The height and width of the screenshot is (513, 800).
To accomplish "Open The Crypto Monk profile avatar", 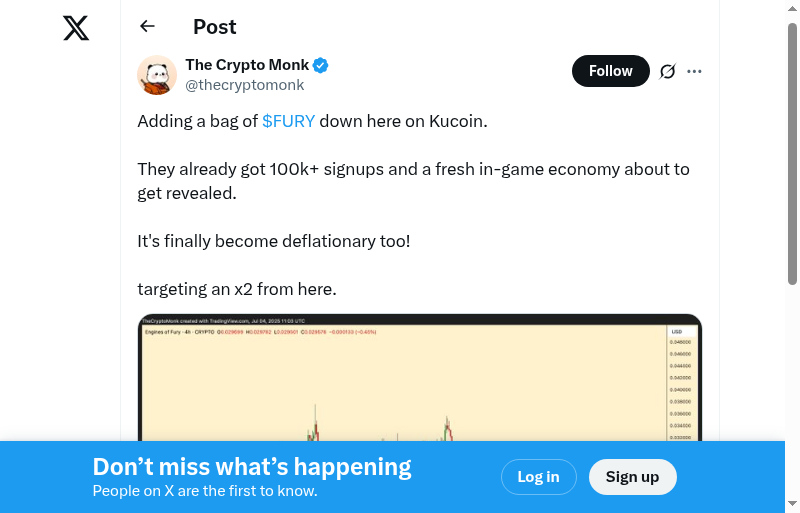I will 157,75.
